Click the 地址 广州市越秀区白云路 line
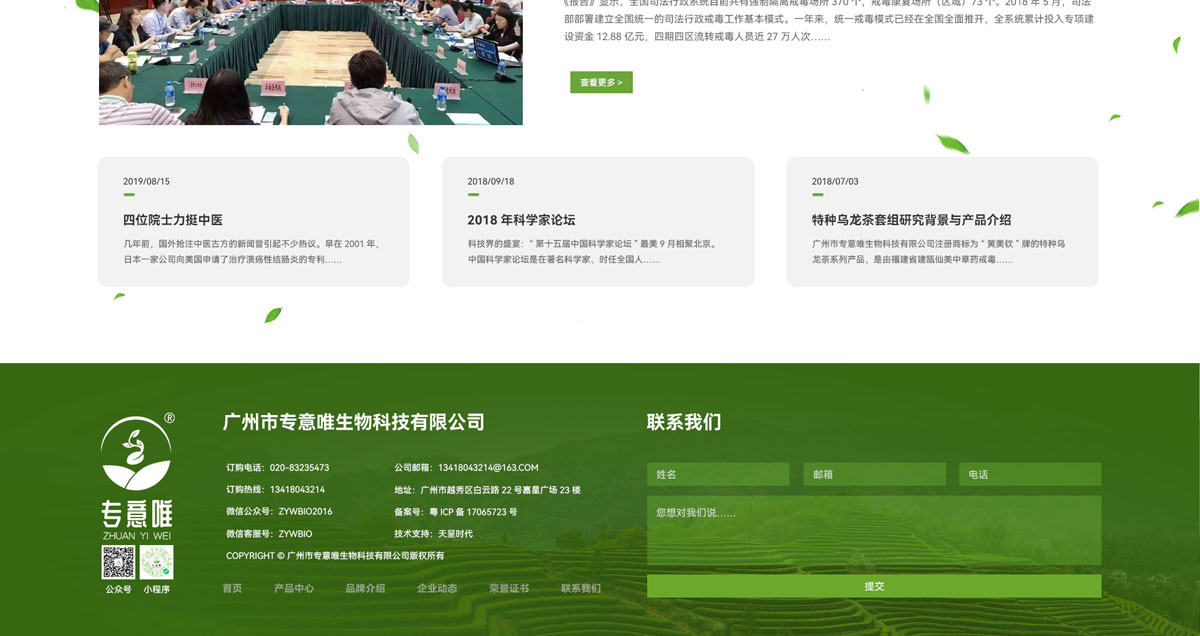The height and width of the screenshot is (636, 1200). point(488,490)
